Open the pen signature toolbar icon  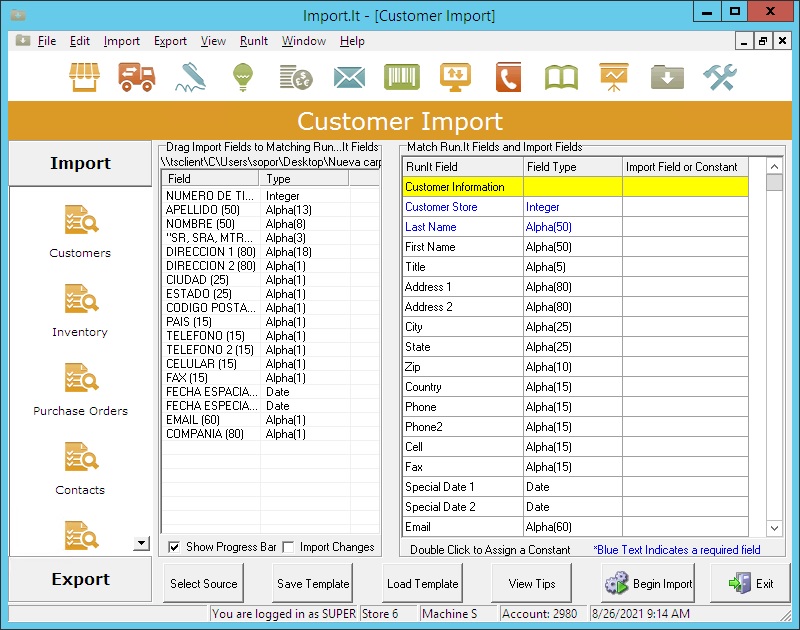pyautogui.click(x=191, y=78)
